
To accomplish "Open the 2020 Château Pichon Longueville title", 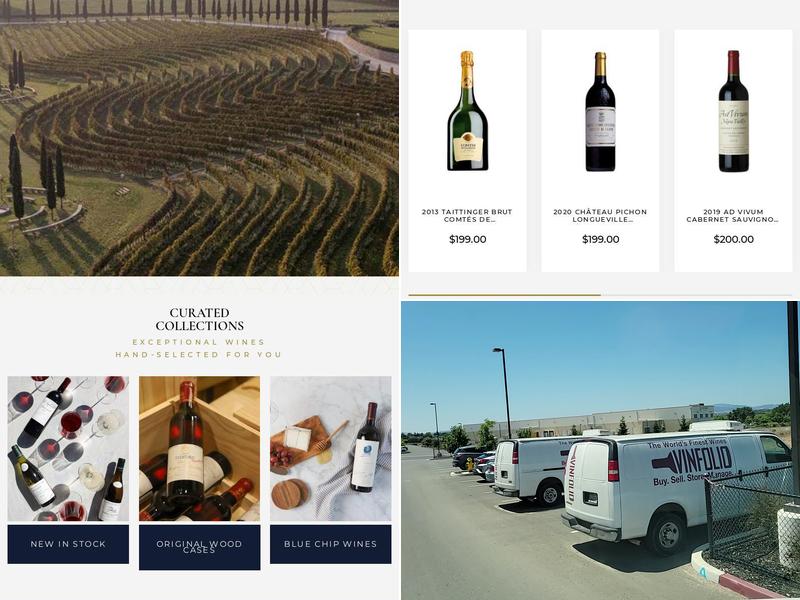I will coord(600,215).
